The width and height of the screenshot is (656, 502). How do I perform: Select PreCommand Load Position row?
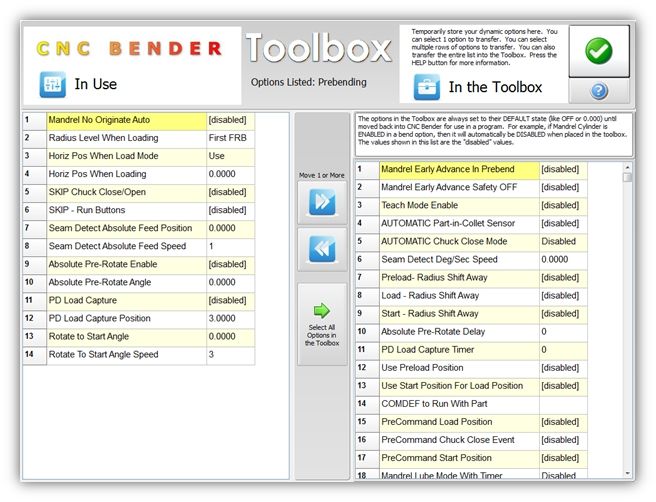(472, 422)
